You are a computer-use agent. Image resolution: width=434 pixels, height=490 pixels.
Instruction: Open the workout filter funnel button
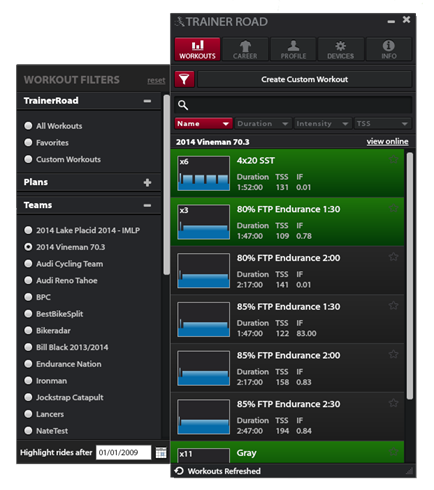[x=184, y=79]
